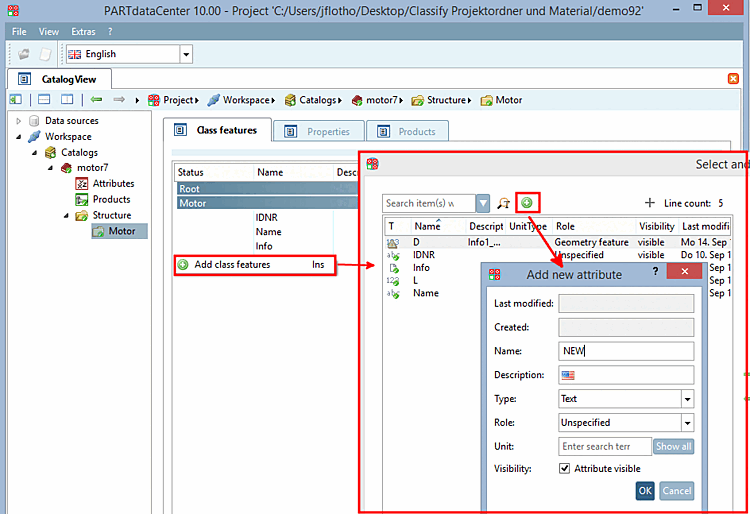
Task: Click the navigate forward arrow
Action: (119, 99)
